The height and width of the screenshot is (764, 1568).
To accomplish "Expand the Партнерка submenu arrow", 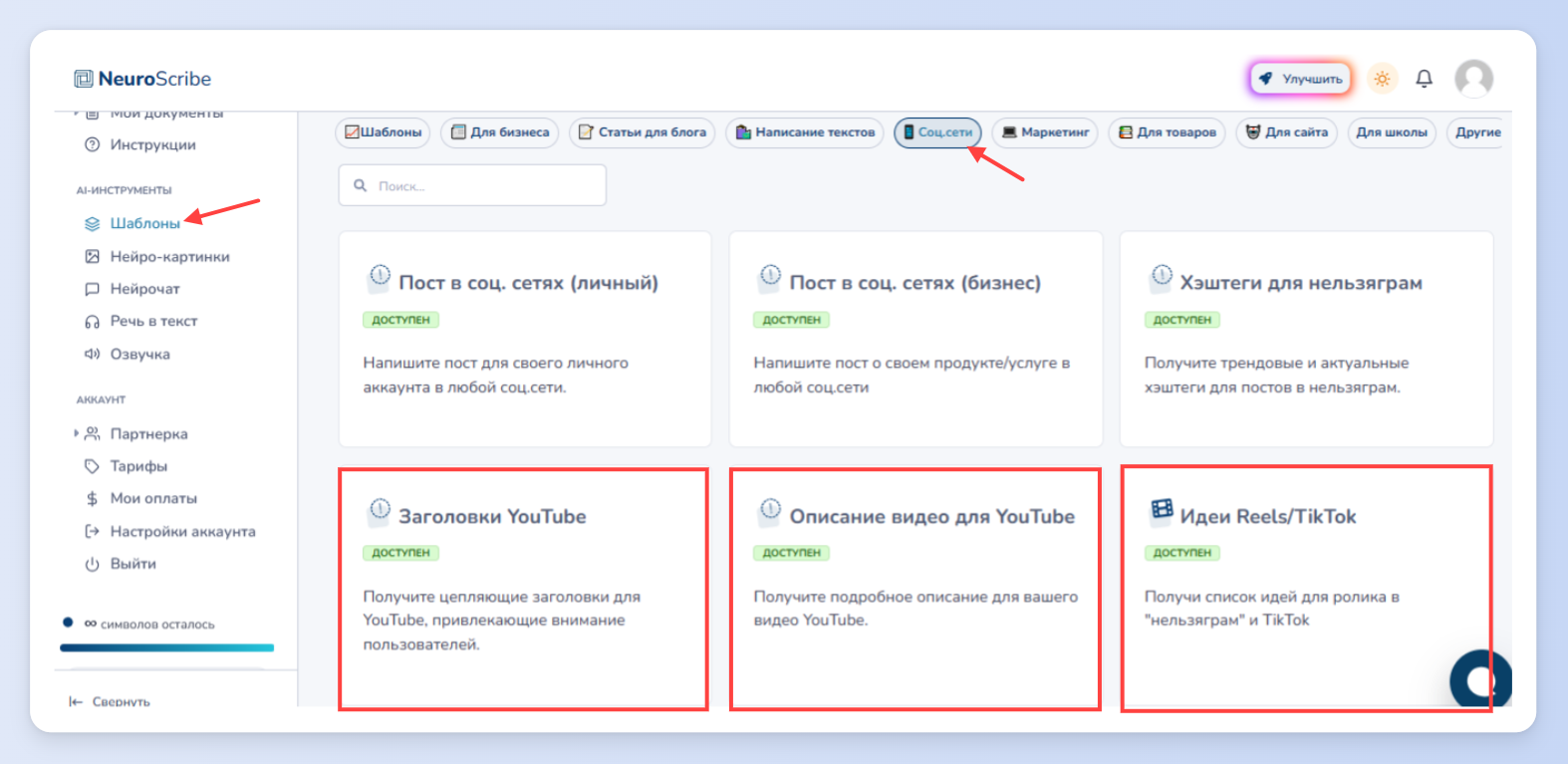I will 76,433.
